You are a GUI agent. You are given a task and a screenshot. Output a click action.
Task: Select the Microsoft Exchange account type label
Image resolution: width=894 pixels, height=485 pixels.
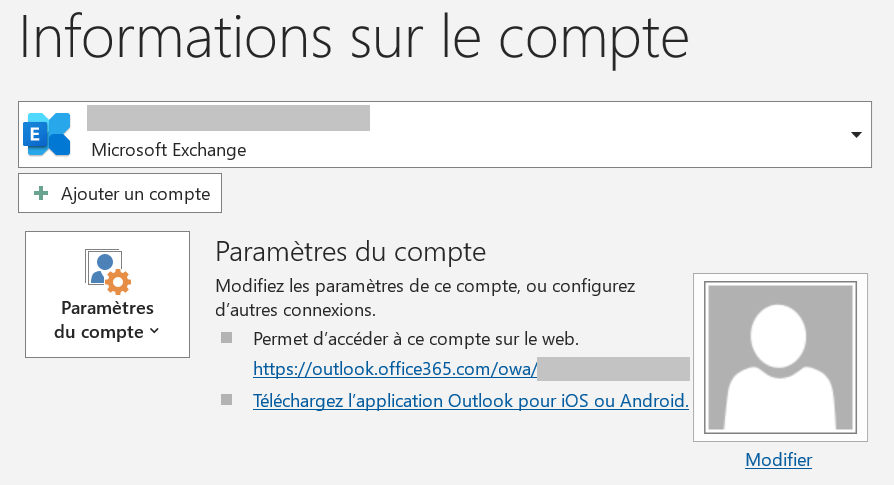168,150
